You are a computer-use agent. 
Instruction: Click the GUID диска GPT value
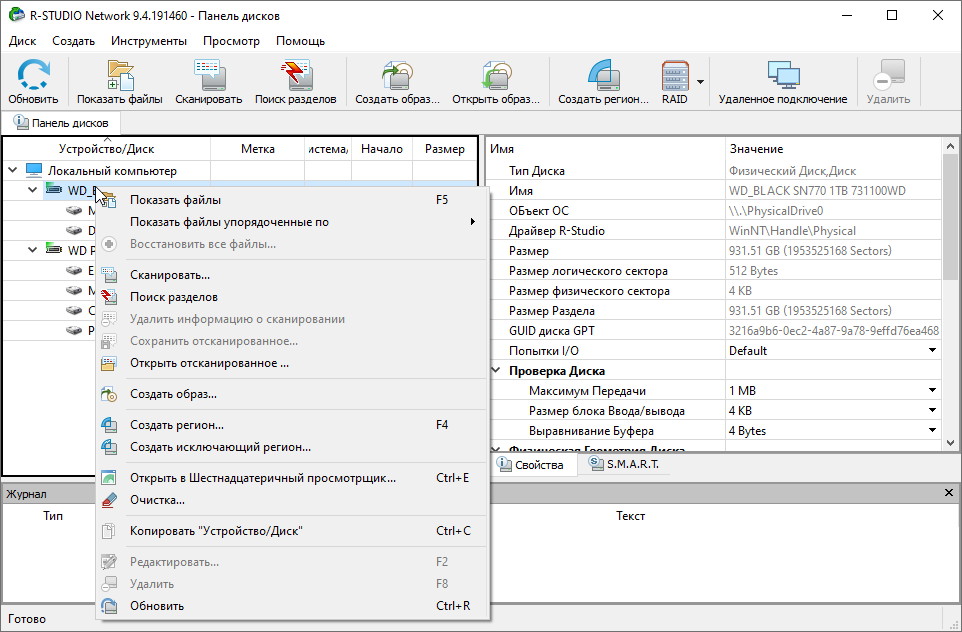click(834, 331)
